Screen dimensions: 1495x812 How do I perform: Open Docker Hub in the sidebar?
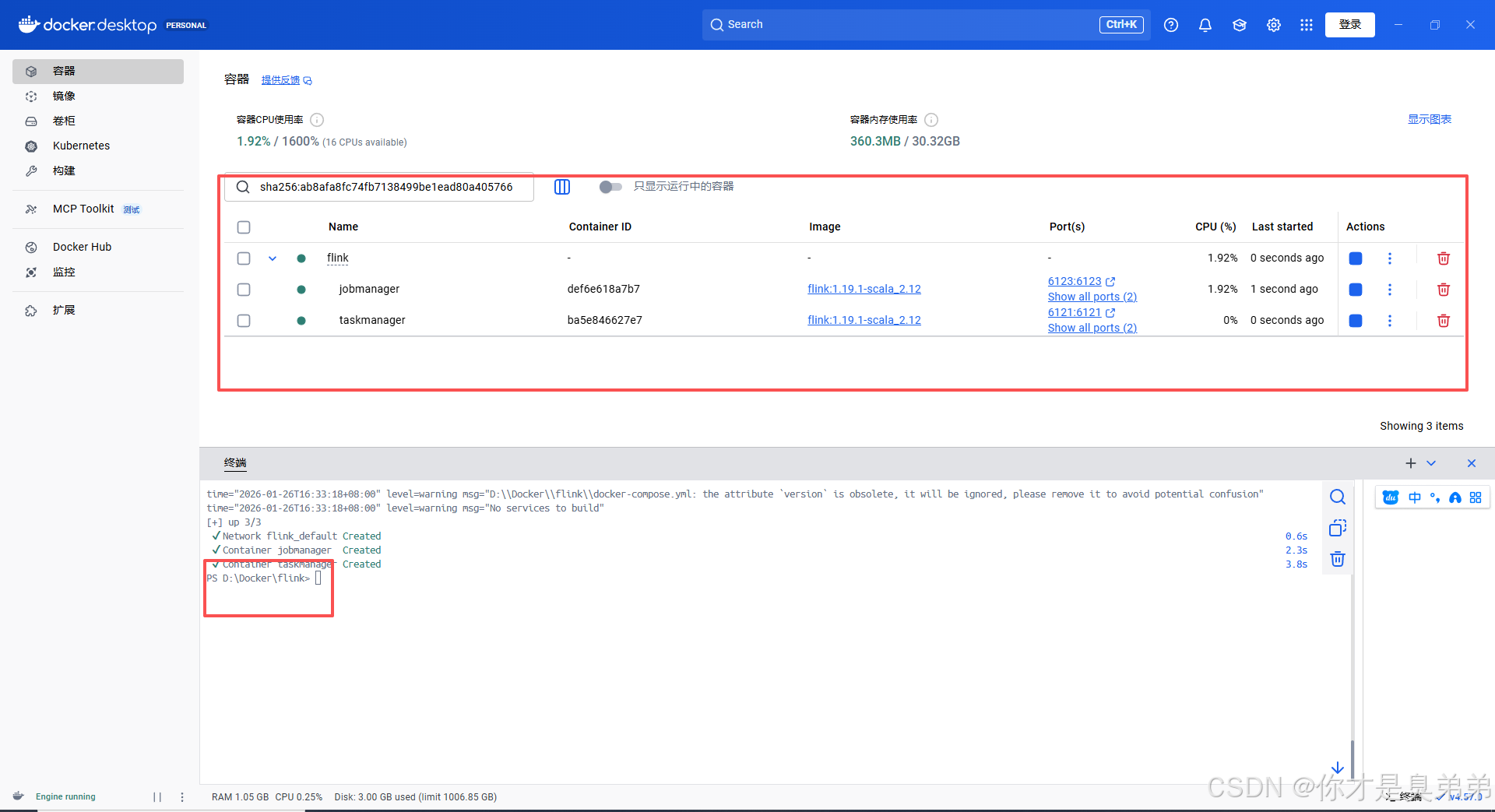[x=98, y=247]
